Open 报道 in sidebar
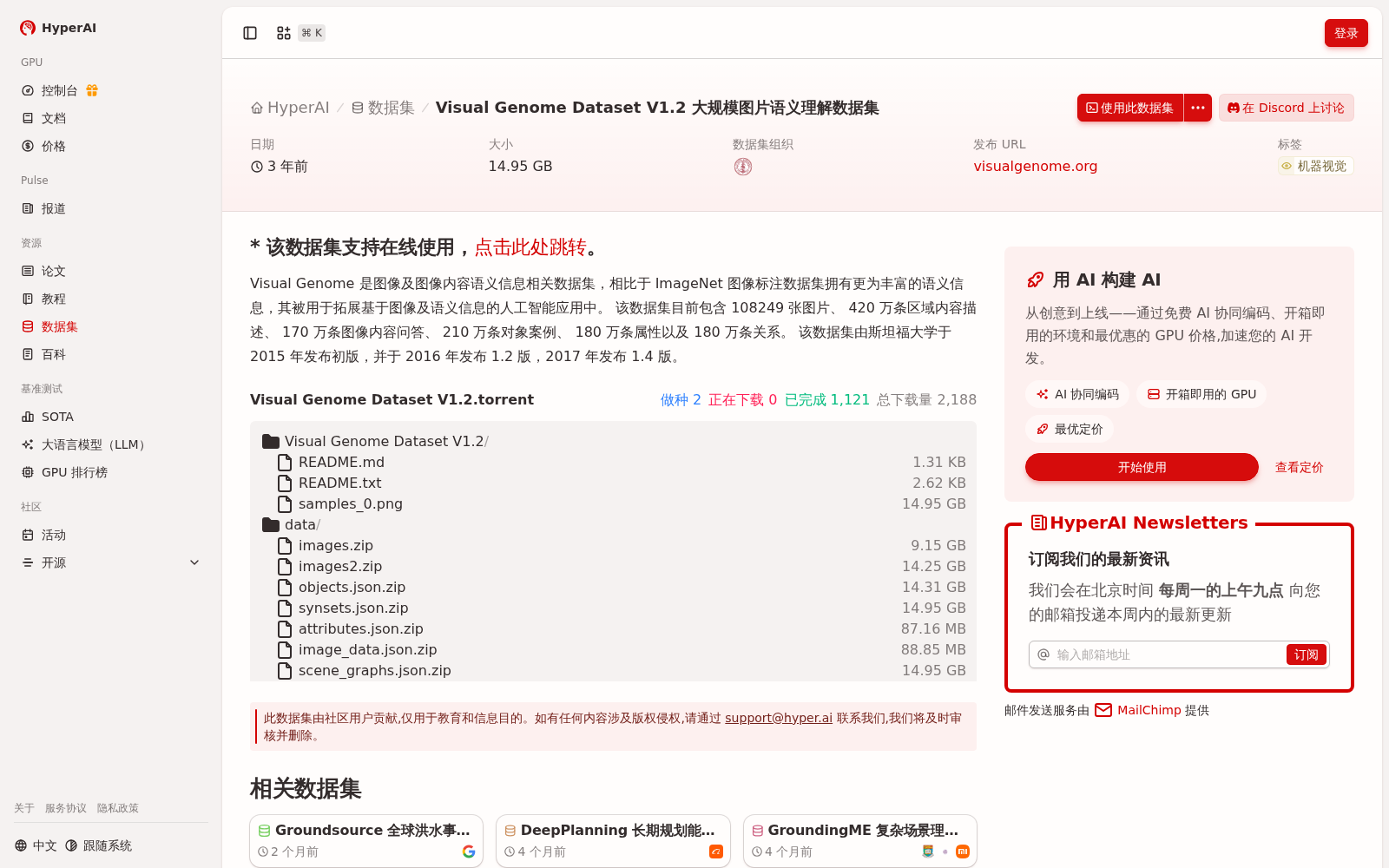The width and height of the screenshot is (1389, 868). (x=43, y=208)
